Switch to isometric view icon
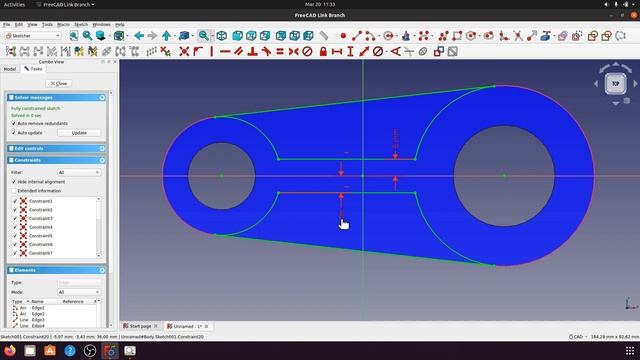This screenshot has height=360, width=640. [222, 36]
